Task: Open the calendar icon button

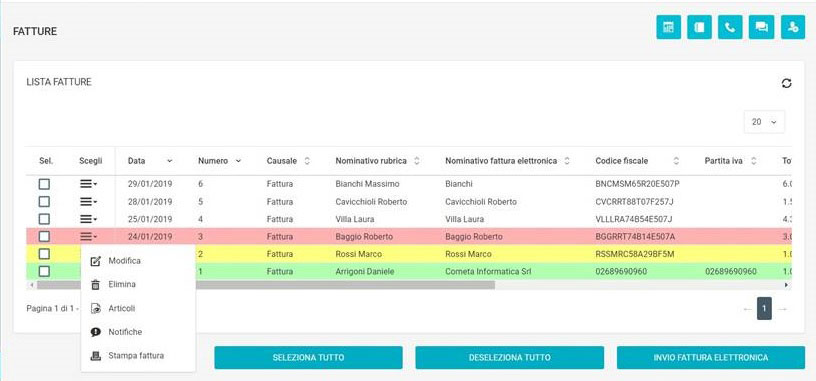Action: click(x=668, y=27)
